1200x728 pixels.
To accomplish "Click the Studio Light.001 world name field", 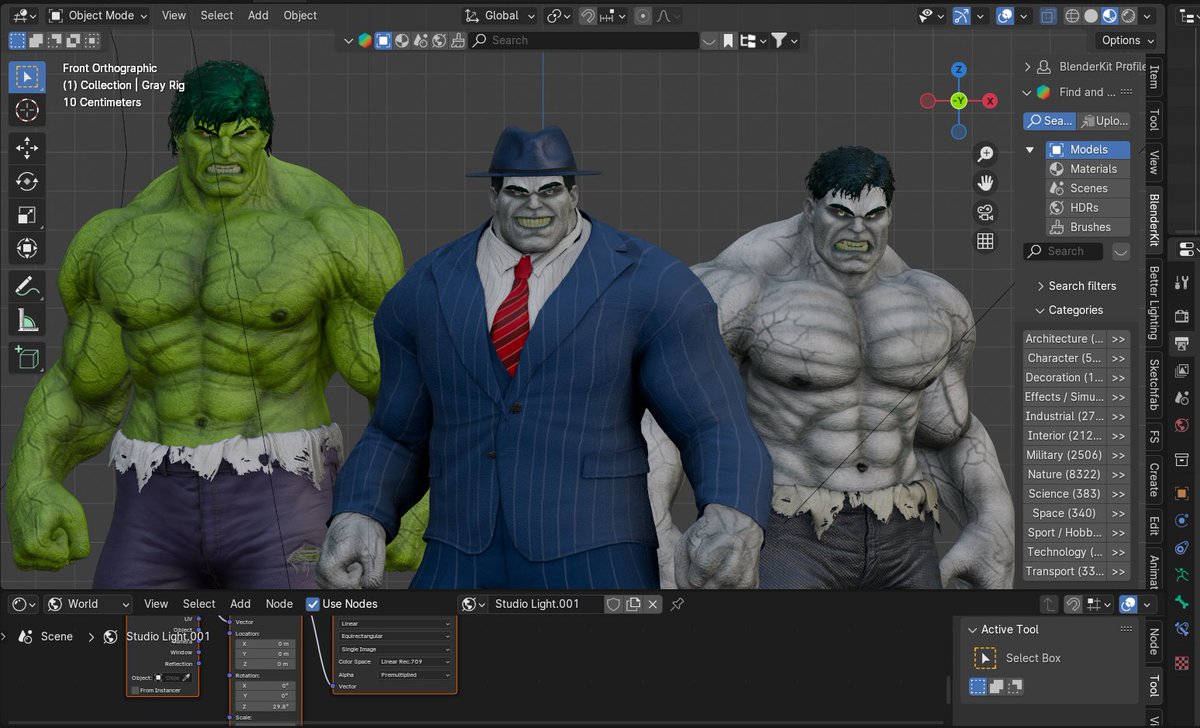I will (x=548, y=604).
